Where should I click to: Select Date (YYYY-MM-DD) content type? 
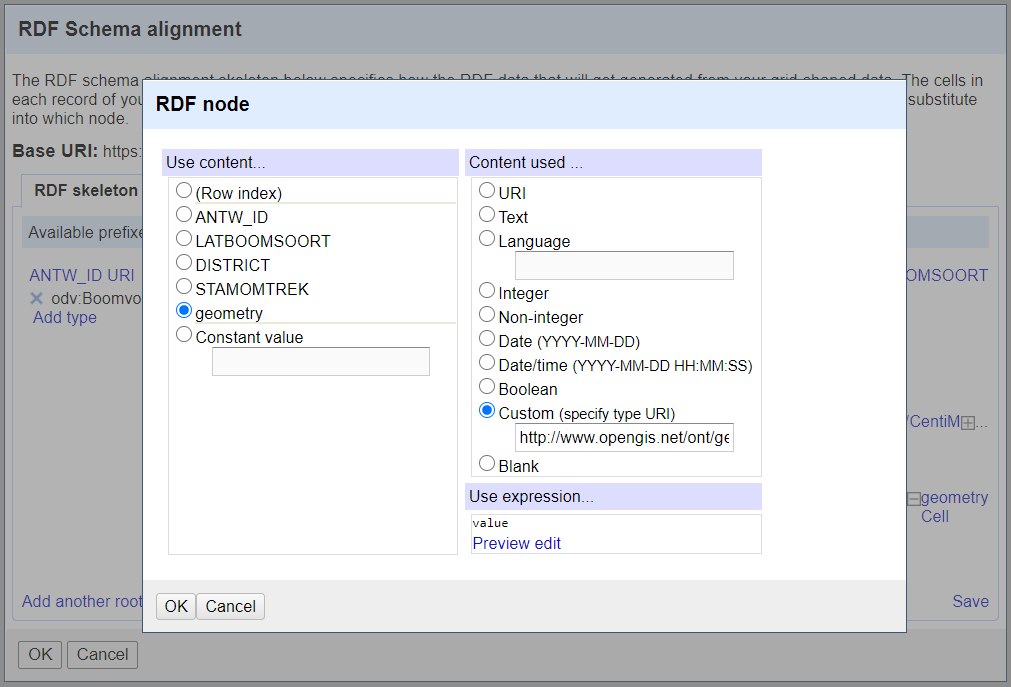point(487,340)
